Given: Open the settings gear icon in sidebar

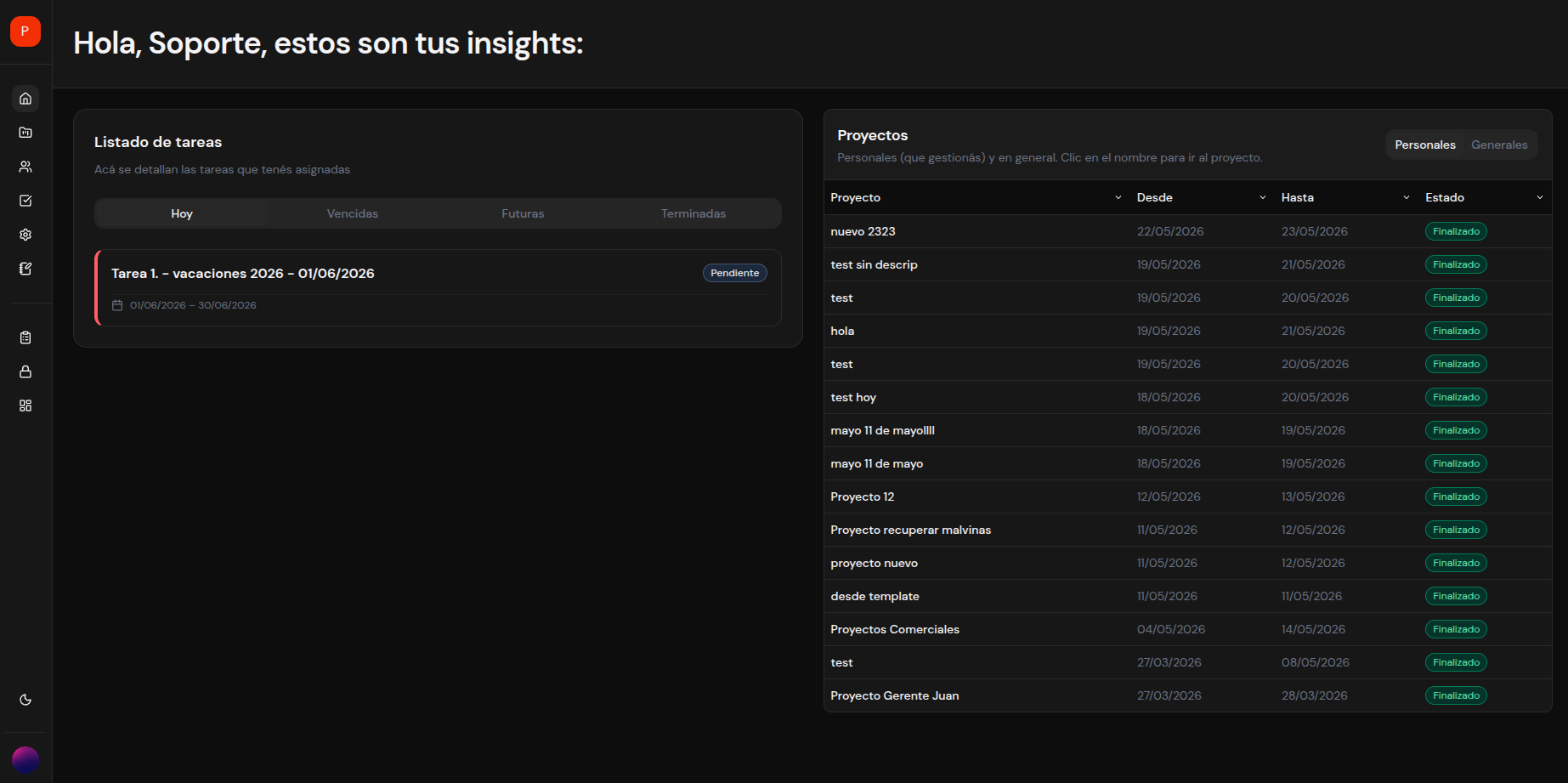Looking at the screenshot, I should [x=25, y=235].
